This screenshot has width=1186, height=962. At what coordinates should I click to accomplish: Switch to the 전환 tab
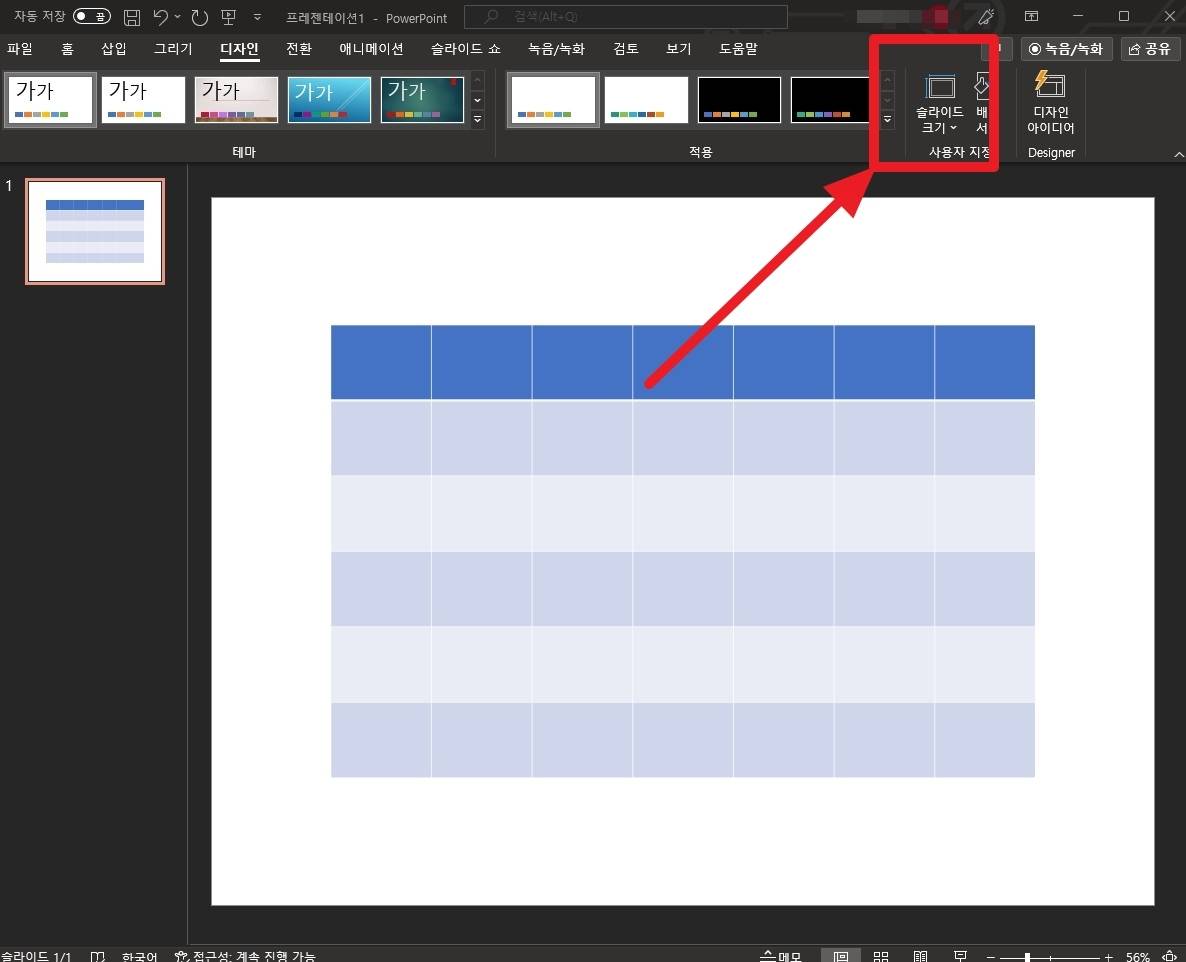(x=299, y=49)
